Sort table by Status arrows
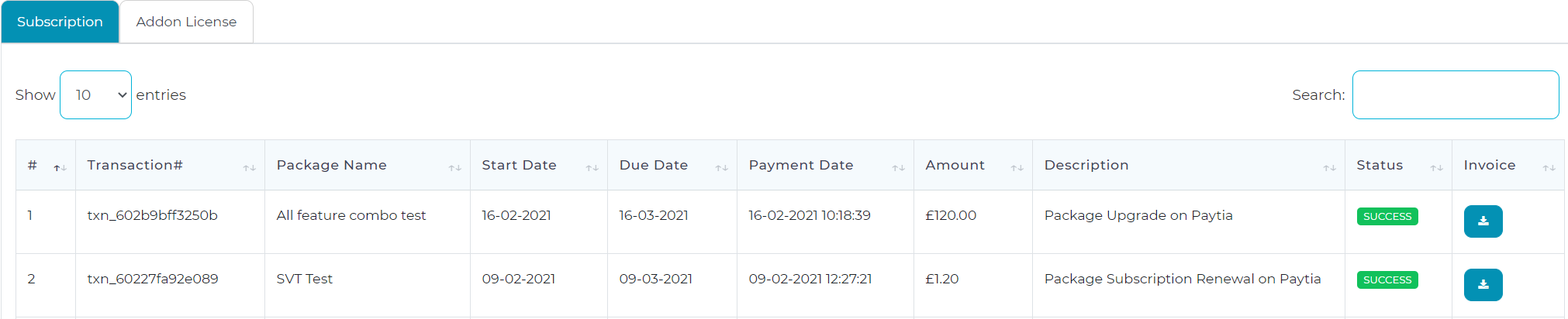The height and width of the screenshot is (319, 1568). tap(1436, 168)
